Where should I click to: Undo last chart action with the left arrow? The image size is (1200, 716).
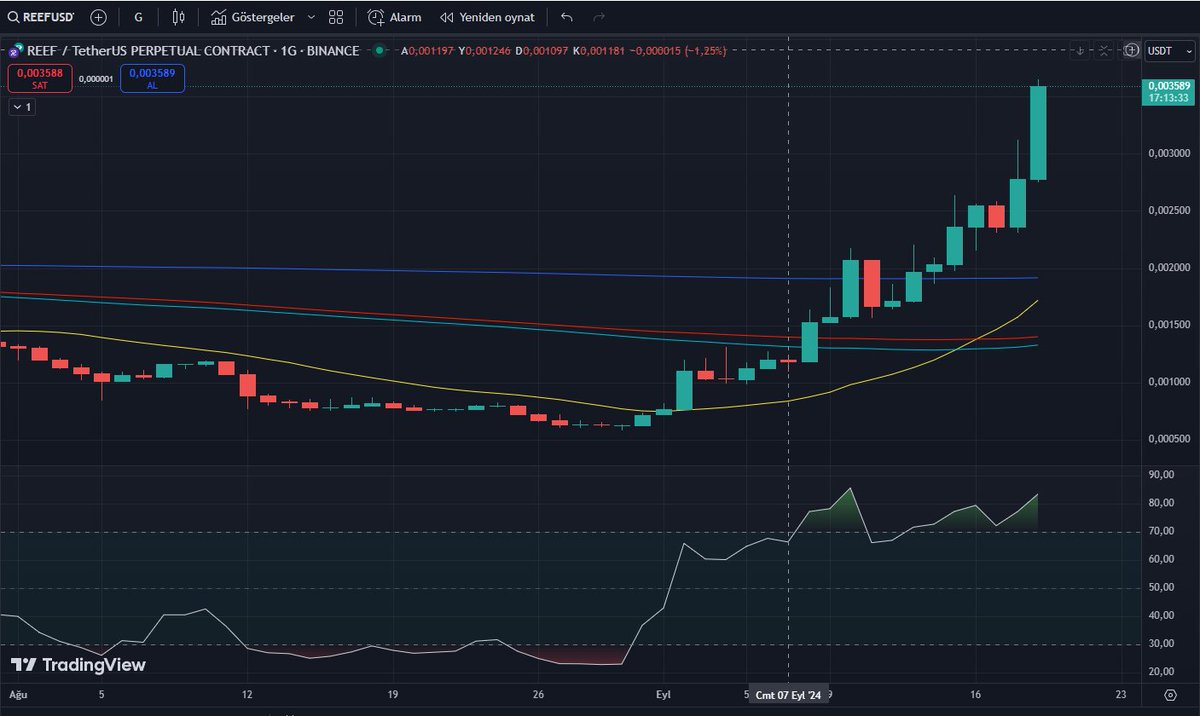565,16
